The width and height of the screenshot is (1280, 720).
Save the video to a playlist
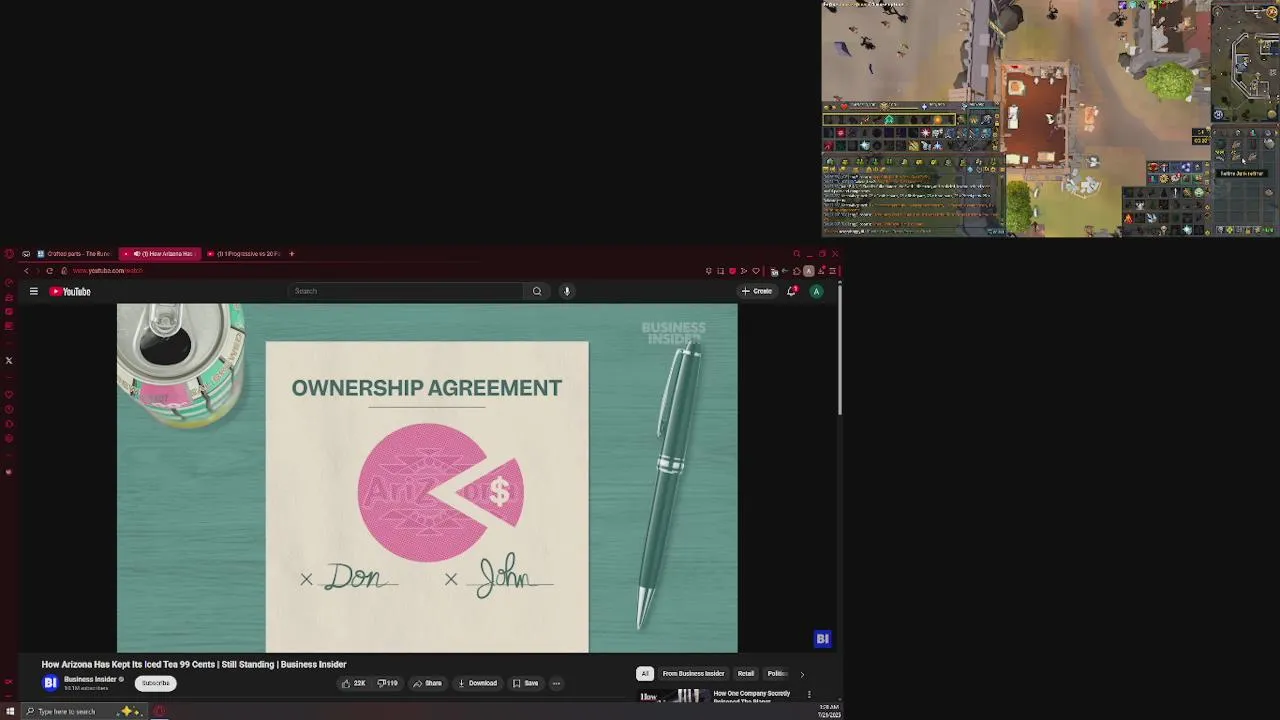(526, 683)
